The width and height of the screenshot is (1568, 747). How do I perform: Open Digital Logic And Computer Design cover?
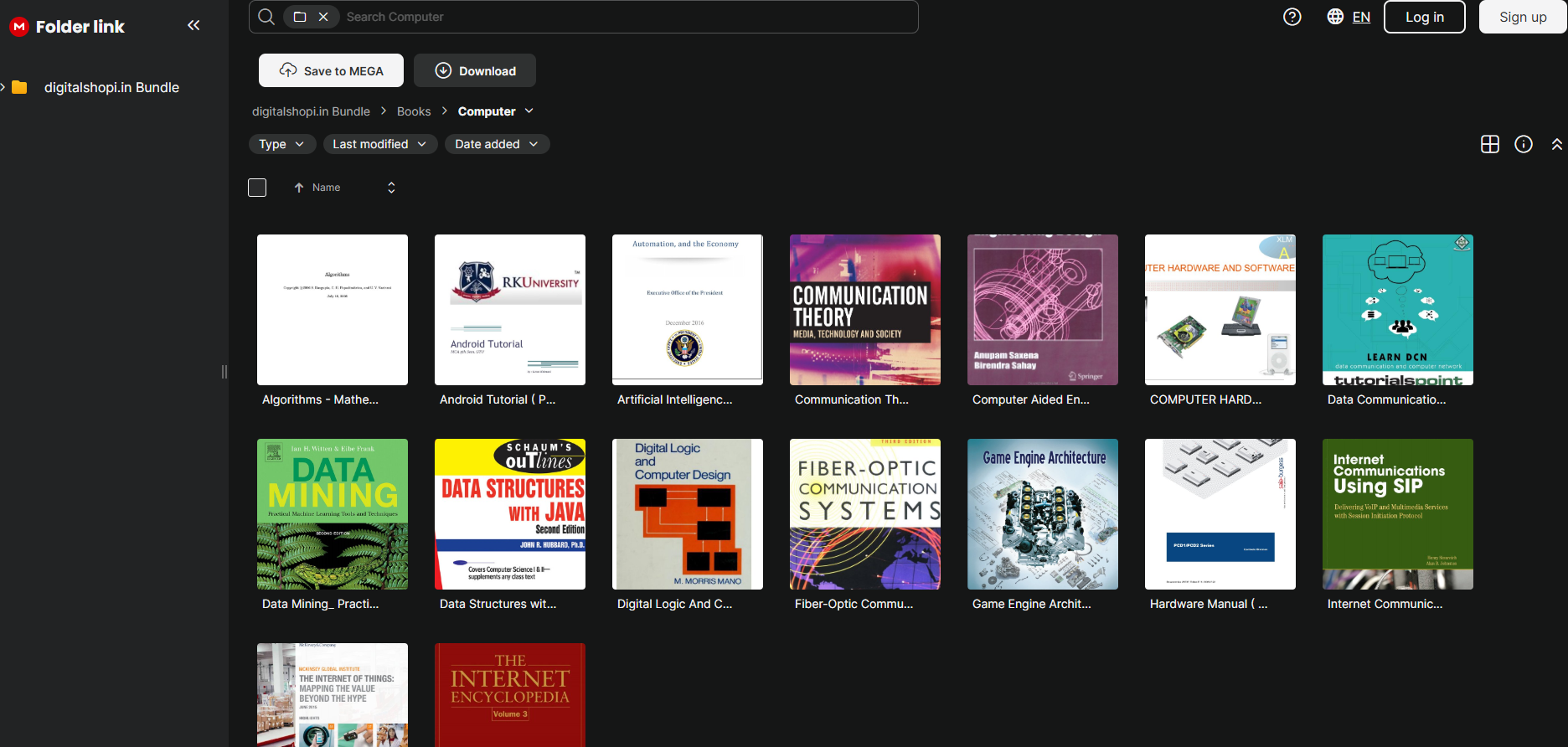688,514
